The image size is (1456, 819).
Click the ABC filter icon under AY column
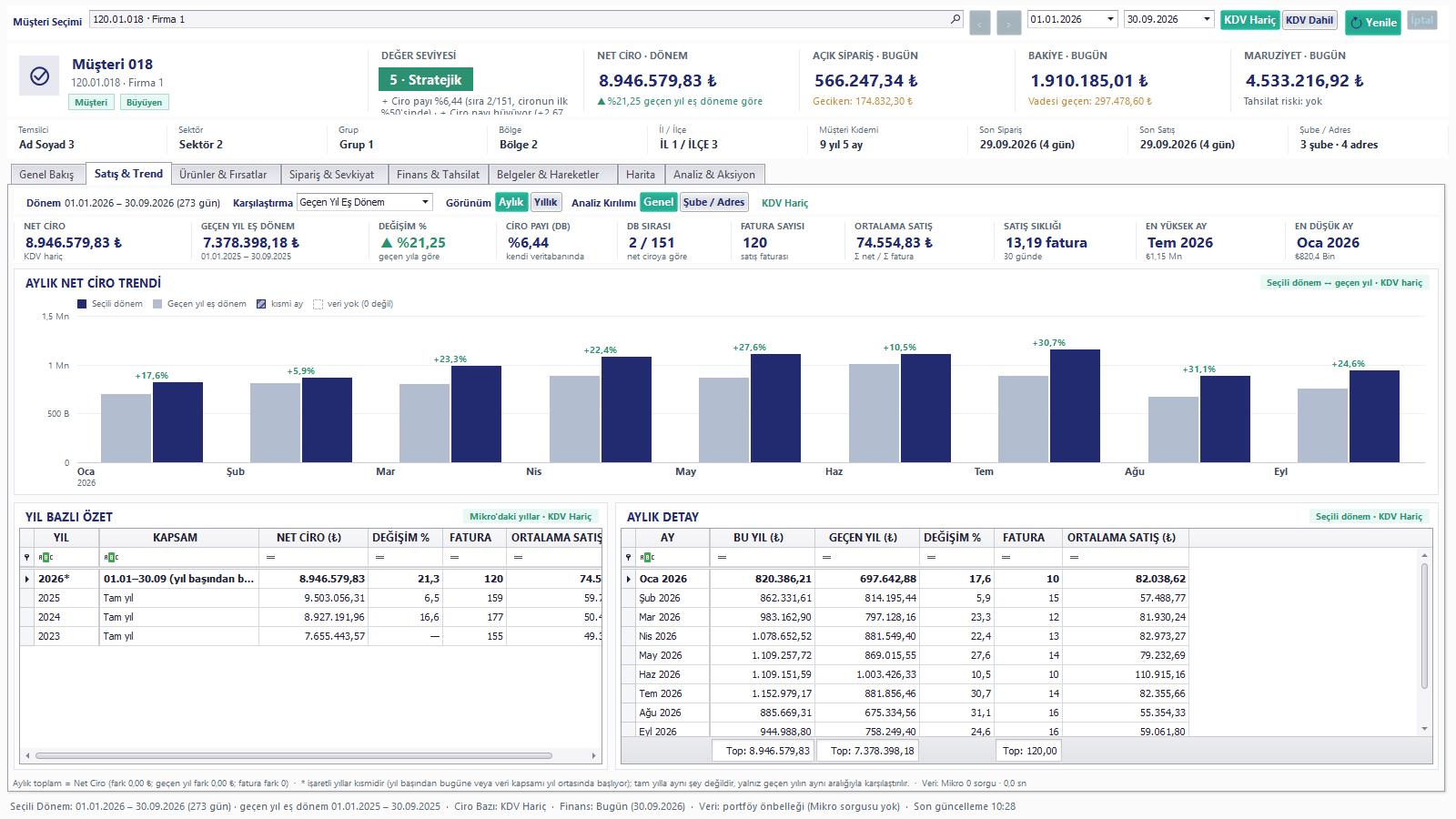[647, 557]
